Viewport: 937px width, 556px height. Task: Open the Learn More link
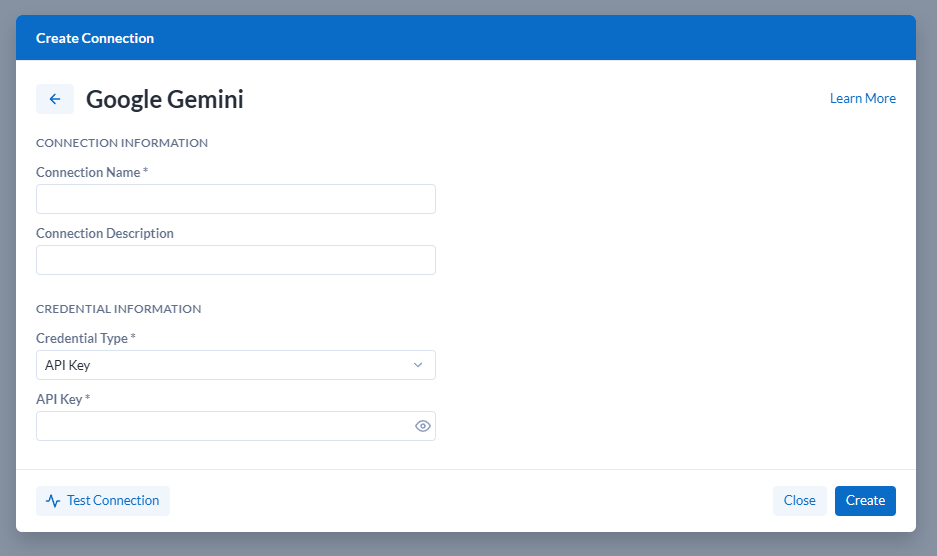862,99
